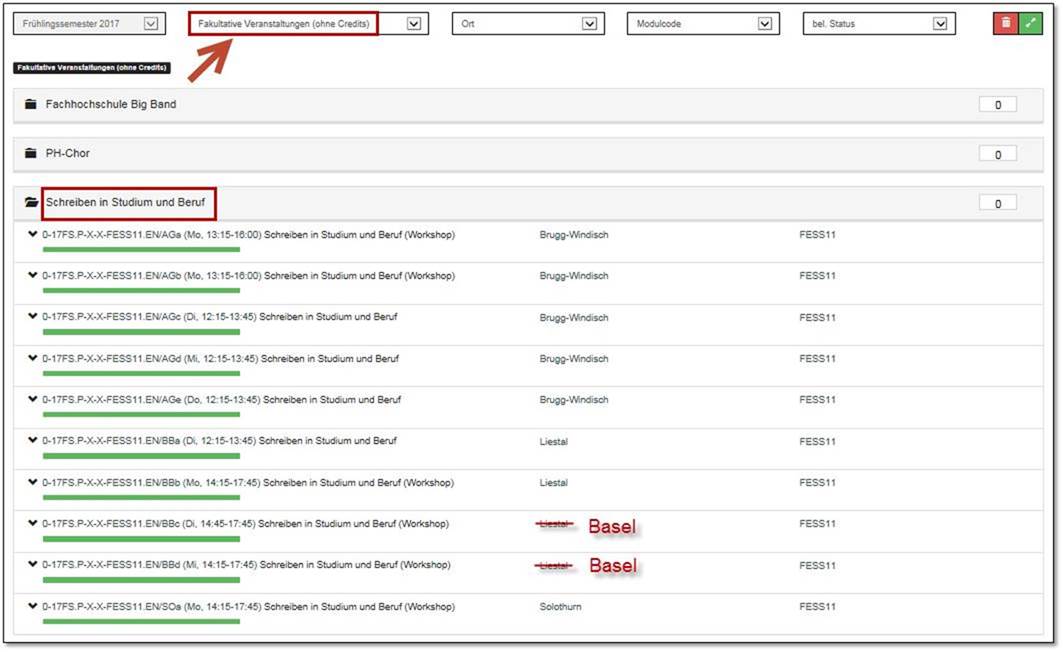The width and height of the screenshot is (1063, 652).
Task: Select course title FESS11.EN/BBa (Di, 12:15-13:45)
Action: pos(220,441)
